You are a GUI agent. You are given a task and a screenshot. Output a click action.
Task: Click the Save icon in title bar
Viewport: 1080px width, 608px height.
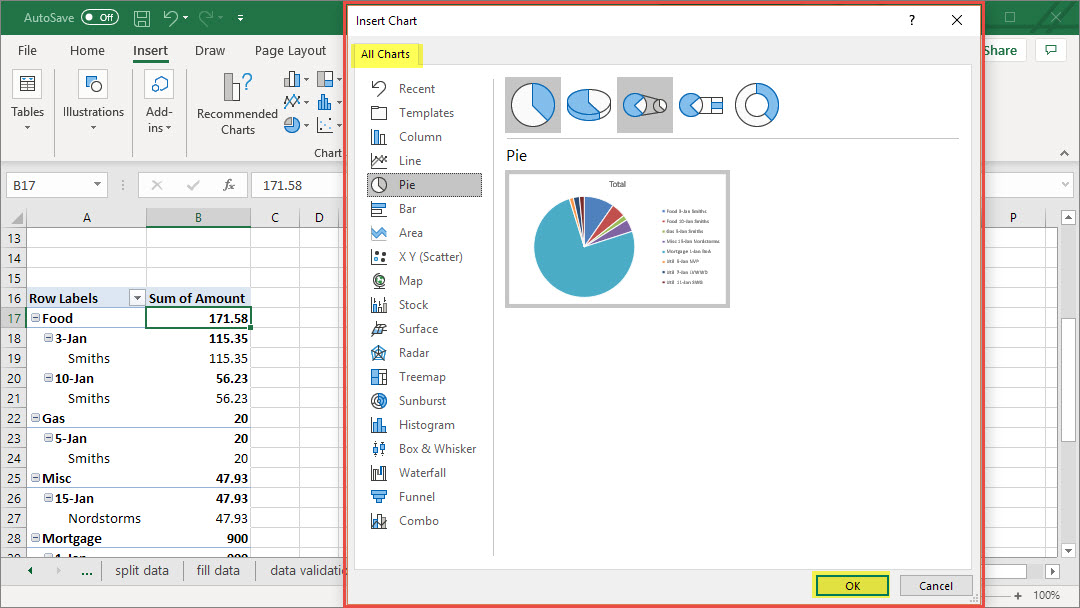[x=142, y=18]
